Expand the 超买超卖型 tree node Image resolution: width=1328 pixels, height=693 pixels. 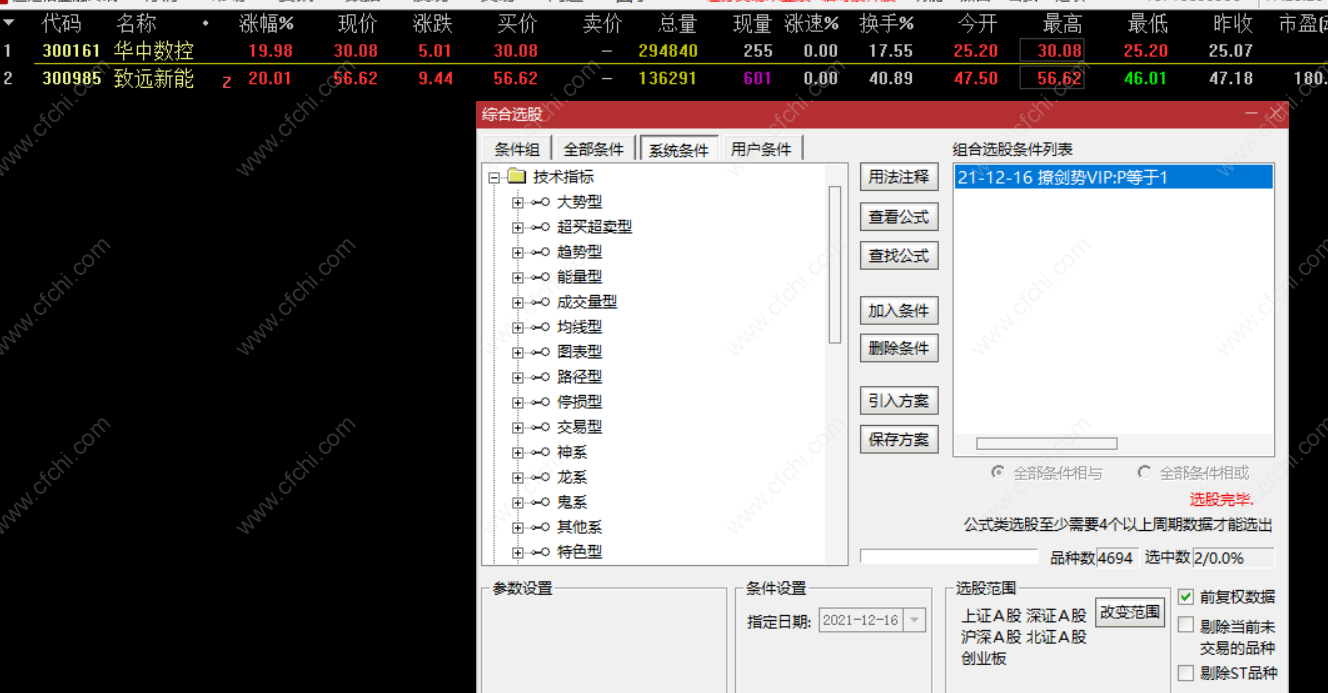coord(517,228)
